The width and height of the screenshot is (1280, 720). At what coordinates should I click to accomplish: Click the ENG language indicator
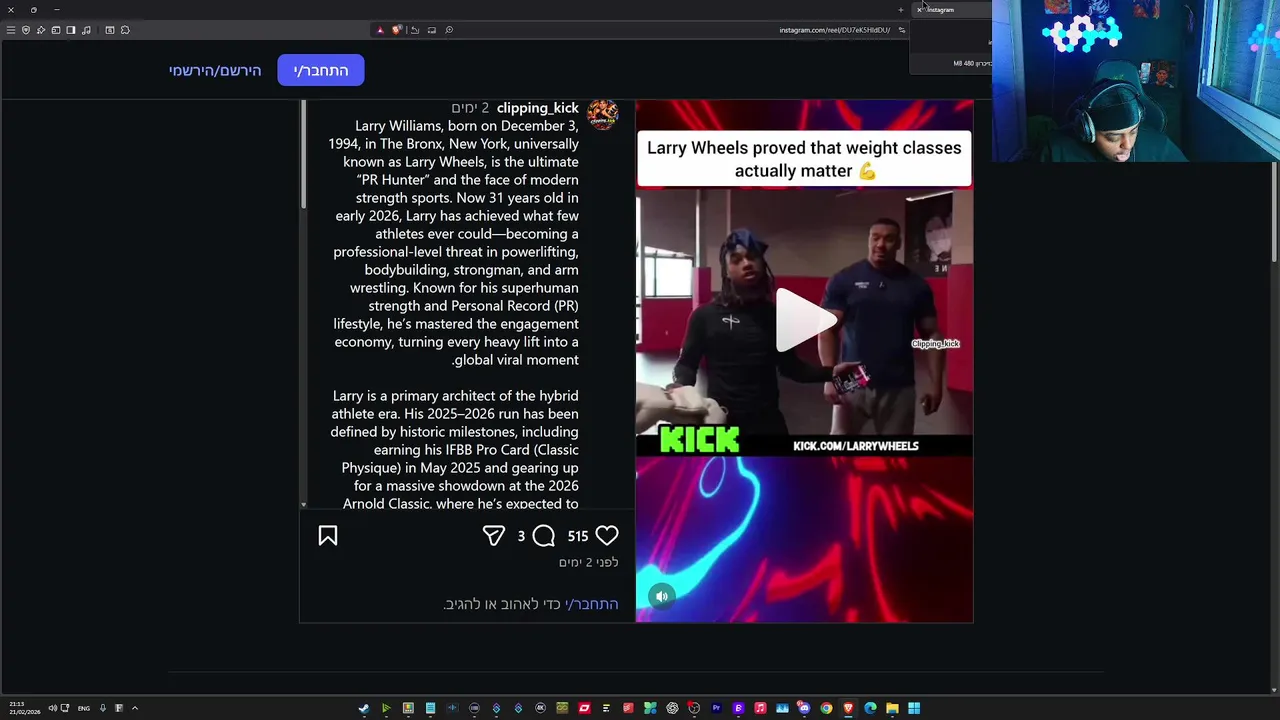point(84,708)
